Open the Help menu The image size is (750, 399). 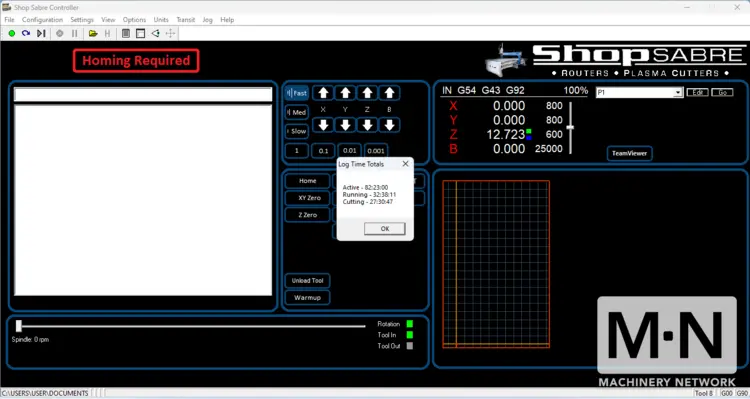pos(227,20)
